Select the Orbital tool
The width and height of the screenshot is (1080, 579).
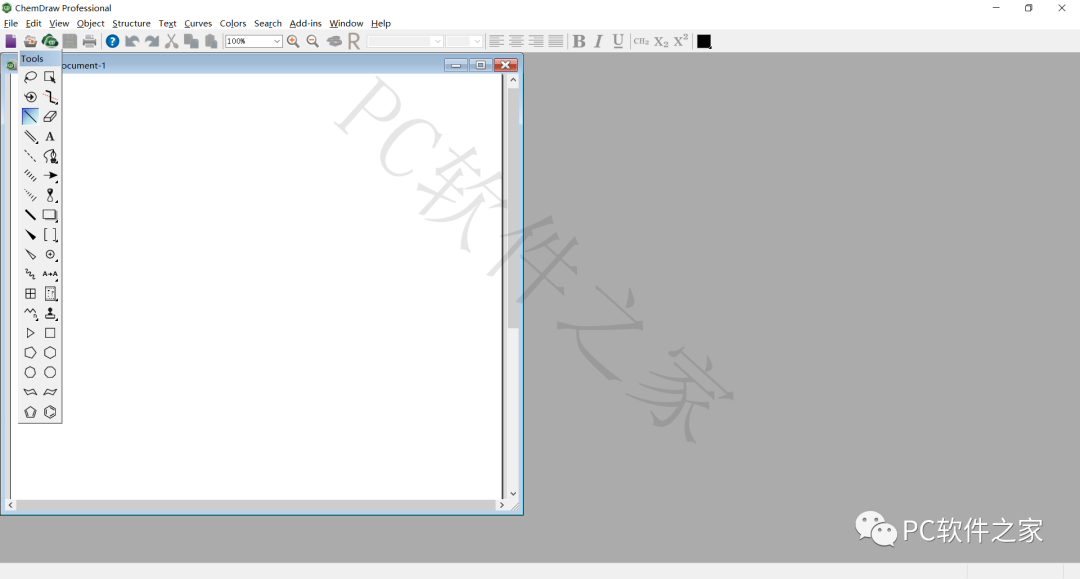(50, 196)
